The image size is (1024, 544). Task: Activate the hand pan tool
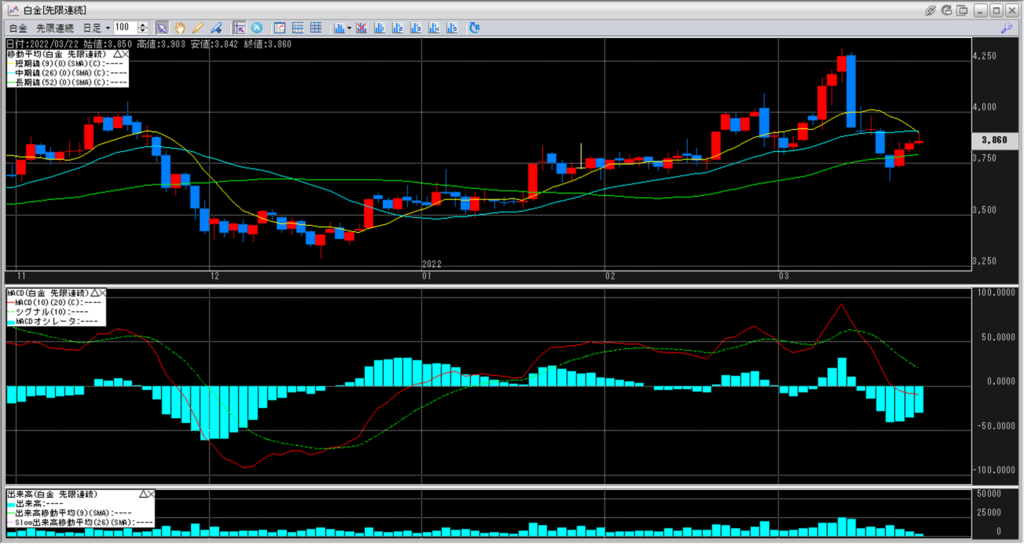[x=179, y=27]
